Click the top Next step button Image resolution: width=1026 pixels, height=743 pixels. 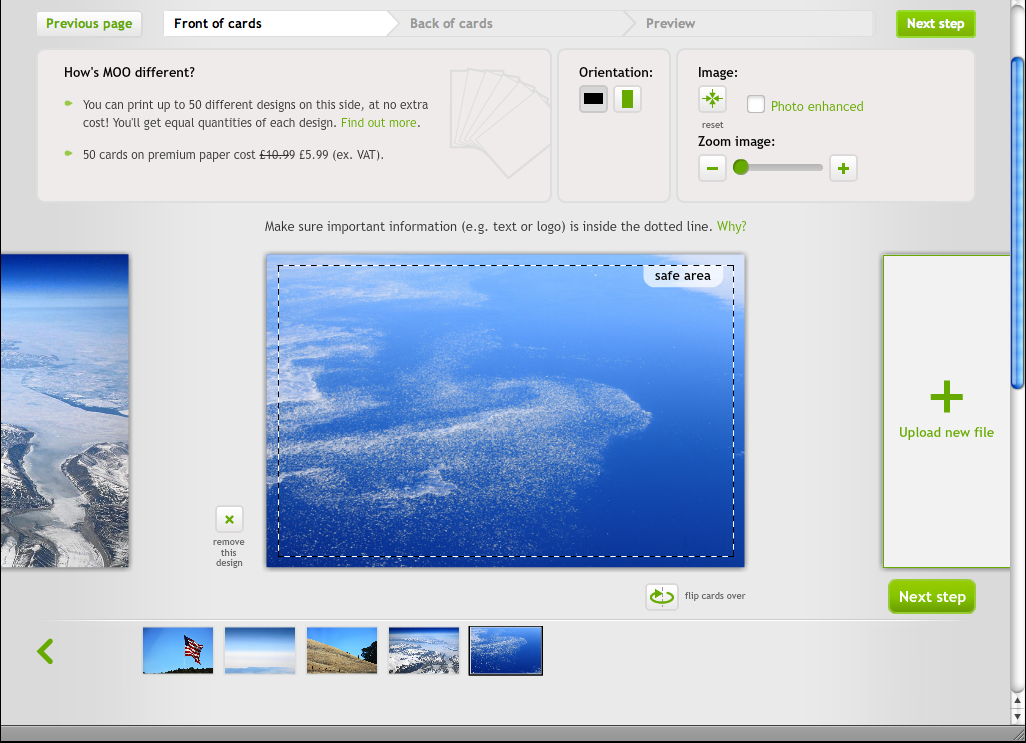pos(935,23)
